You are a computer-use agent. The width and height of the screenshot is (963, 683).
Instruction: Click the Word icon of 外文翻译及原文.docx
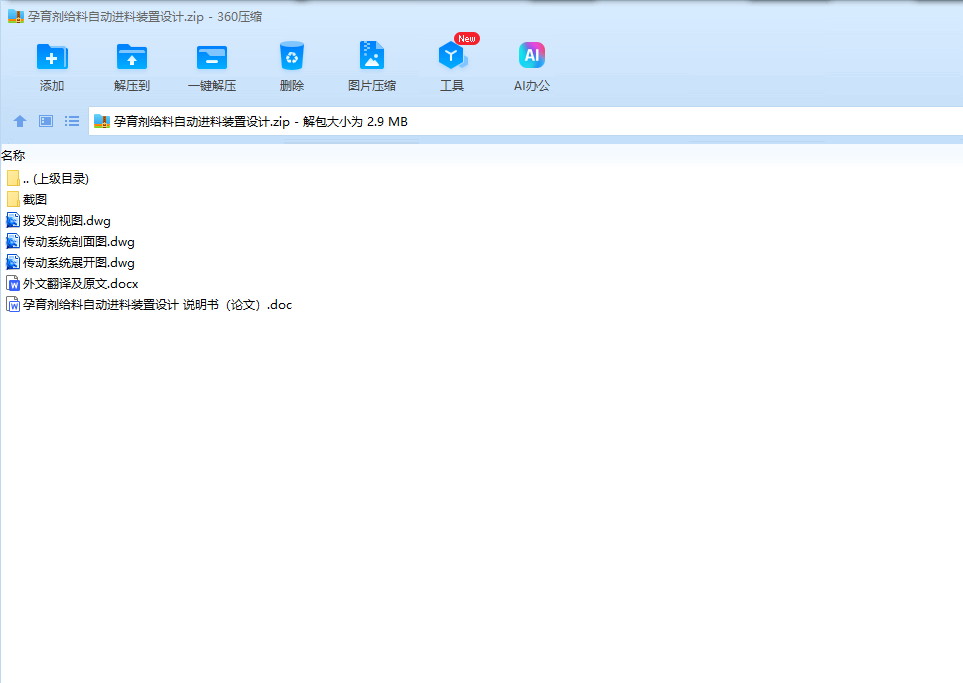[13, 283]
